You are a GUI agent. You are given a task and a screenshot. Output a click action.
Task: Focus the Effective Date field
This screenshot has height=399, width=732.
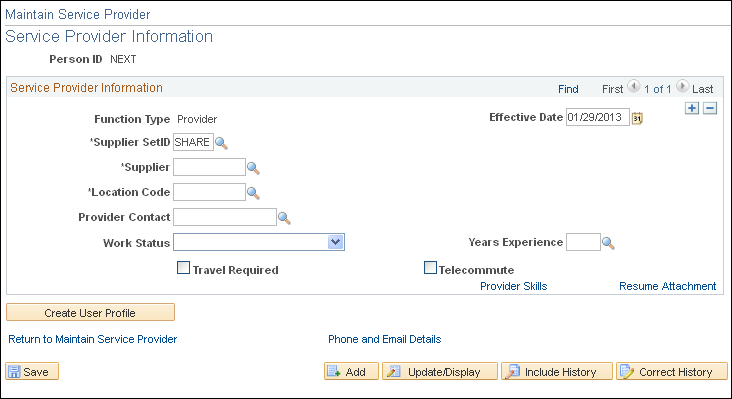pyautogui.click(x=598, y=117)
